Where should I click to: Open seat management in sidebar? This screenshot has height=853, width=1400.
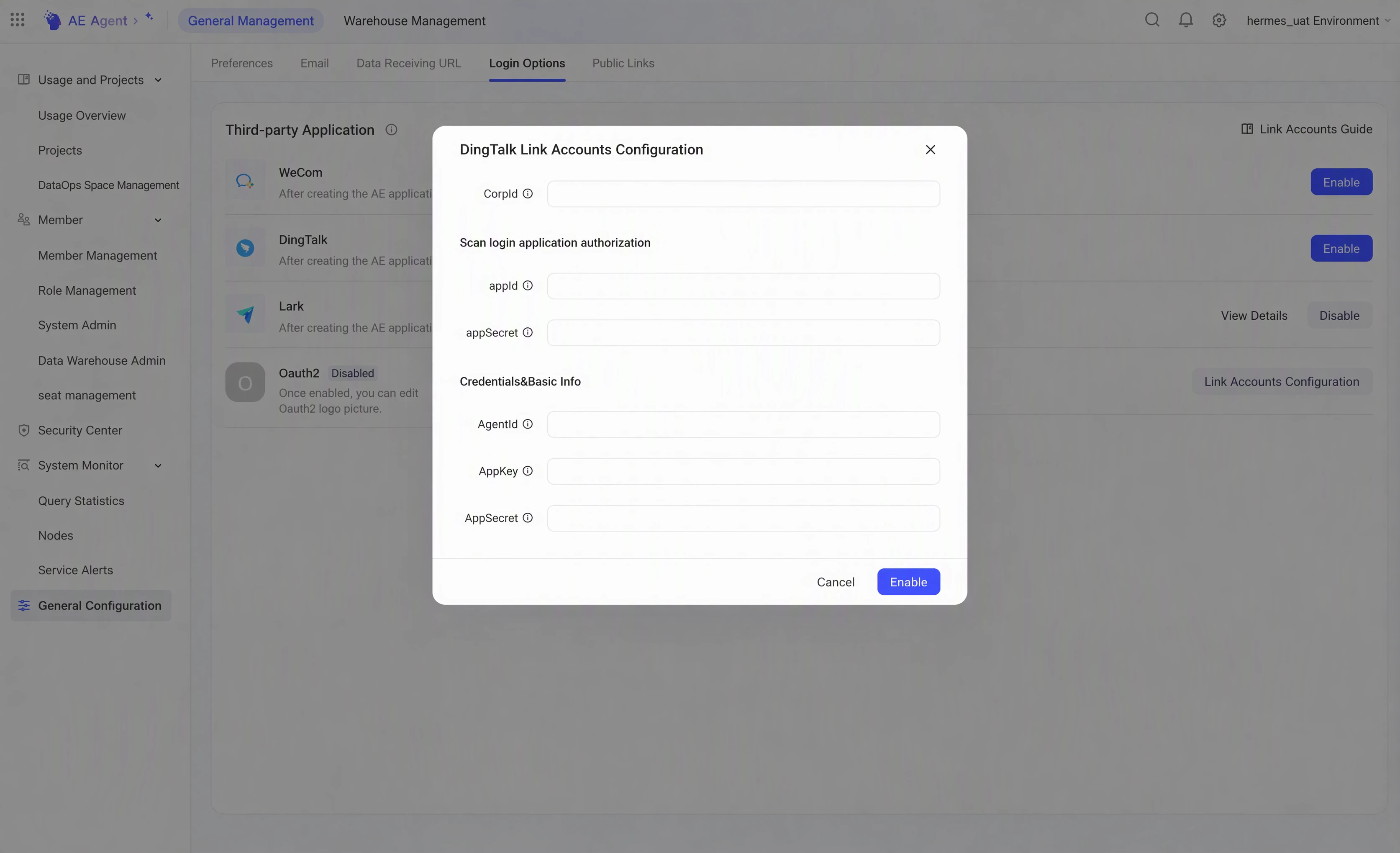point(86,395)
